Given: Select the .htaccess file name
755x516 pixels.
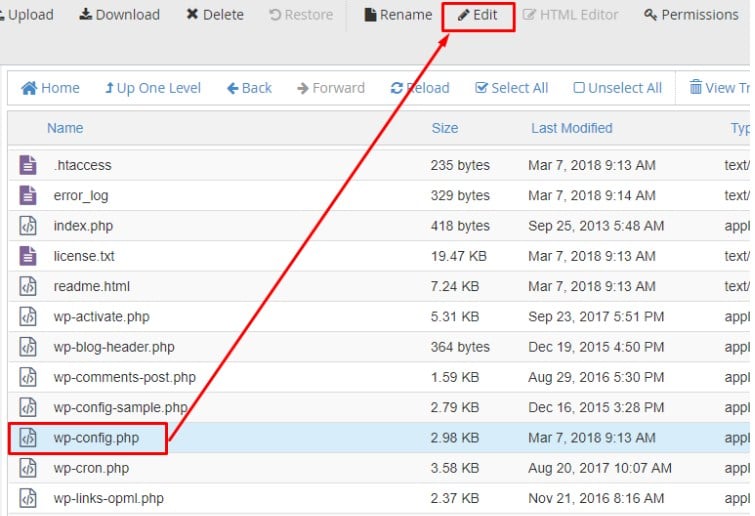Looking at the screenshot, I should [83, 165].
